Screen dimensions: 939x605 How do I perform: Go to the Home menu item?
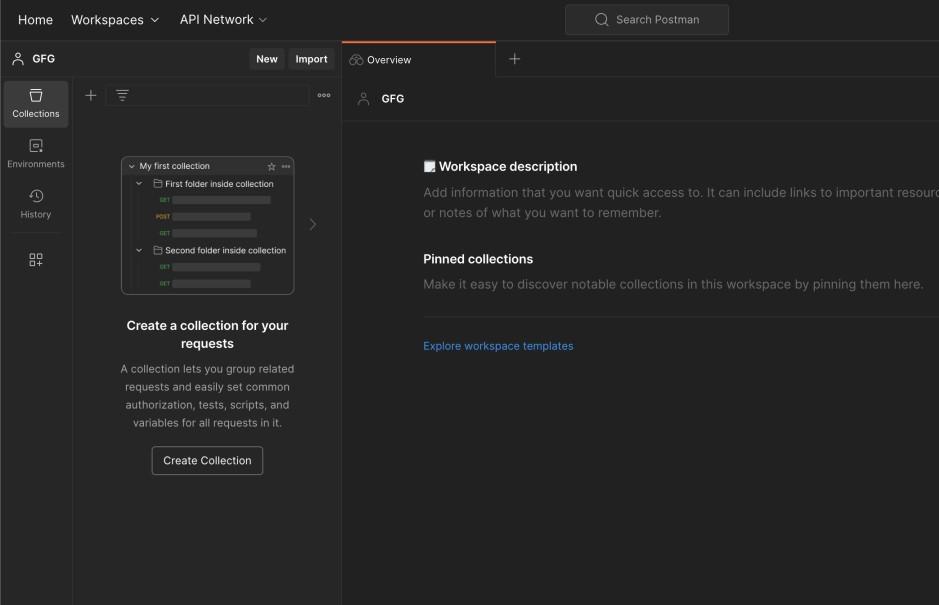click(35, 20)
